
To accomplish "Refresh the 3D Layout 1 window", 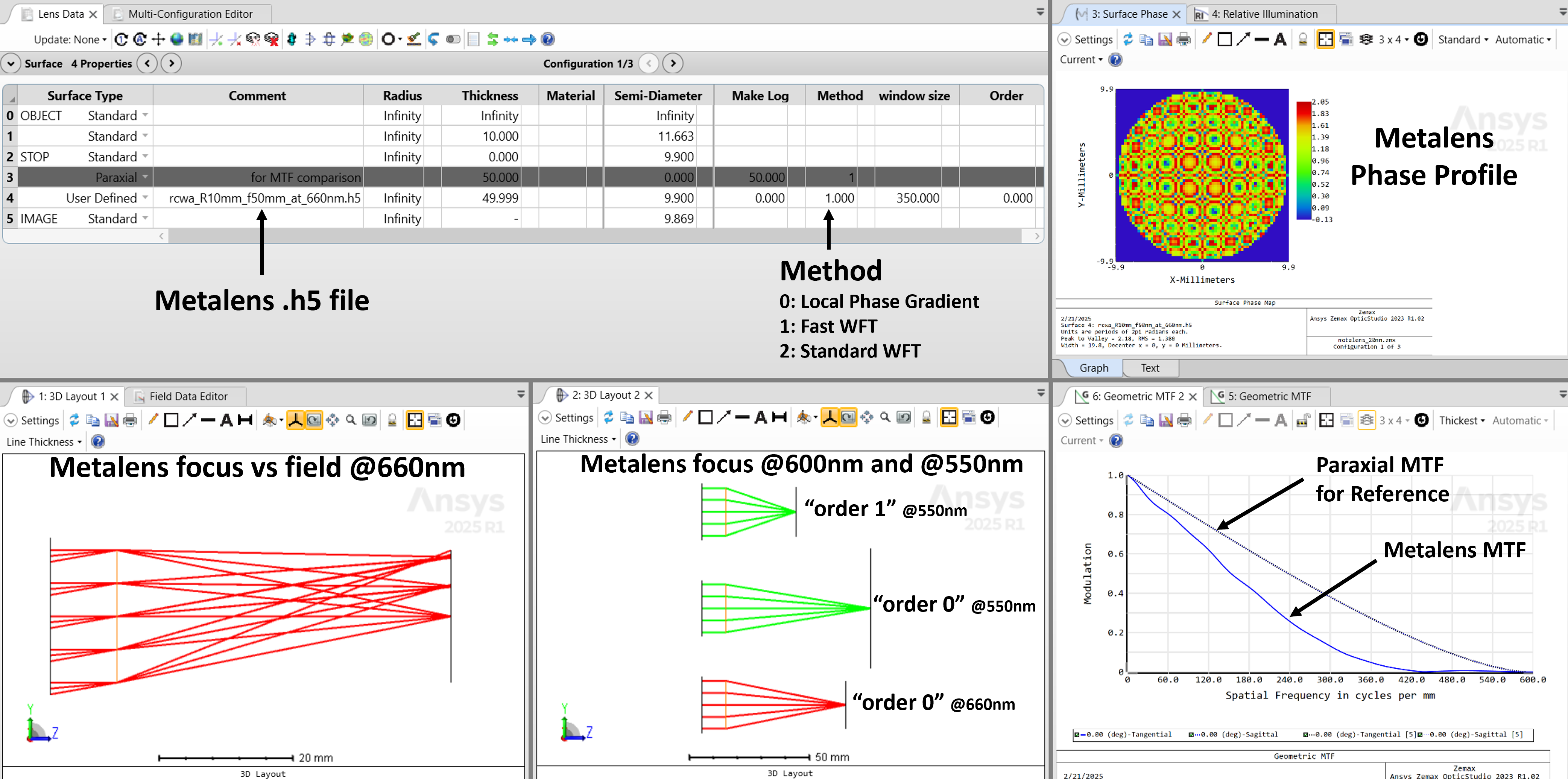I will click(74, 420).
